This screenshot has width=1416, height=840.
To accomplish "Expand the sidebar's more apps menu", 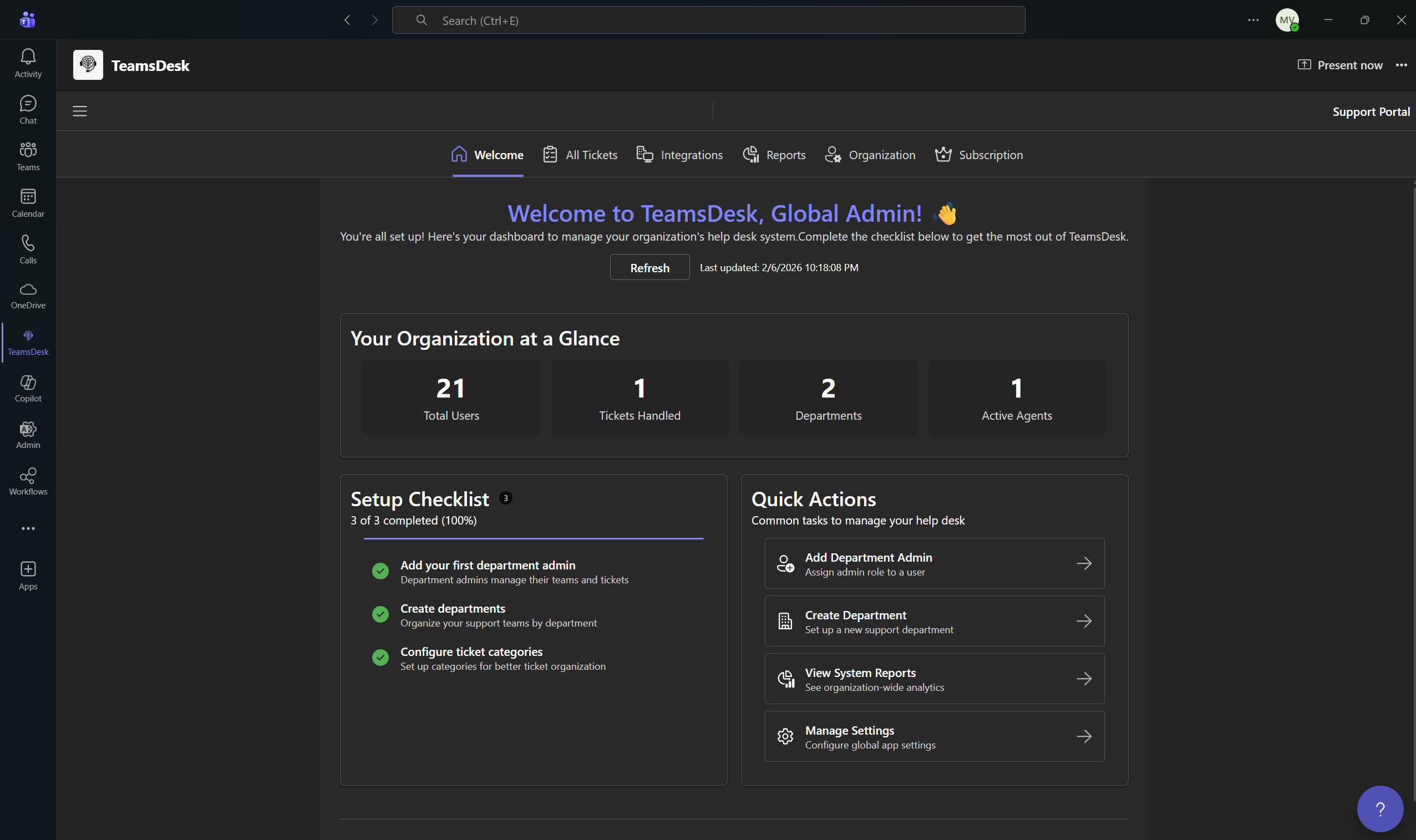I will coord(28,528).
